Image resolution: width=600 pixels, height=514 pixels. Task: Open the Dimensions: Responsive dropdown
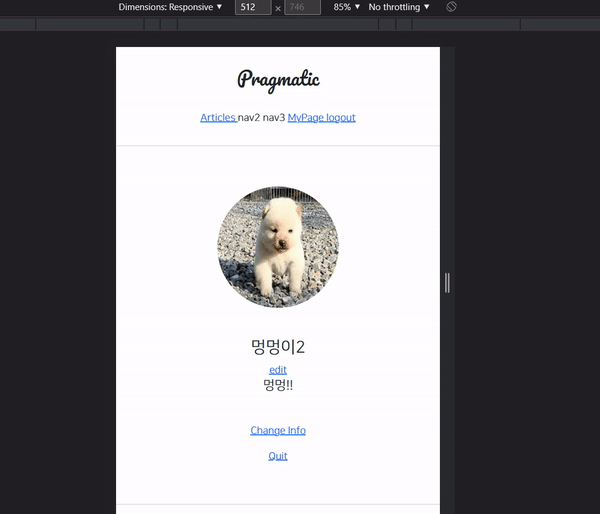(170, 7)
